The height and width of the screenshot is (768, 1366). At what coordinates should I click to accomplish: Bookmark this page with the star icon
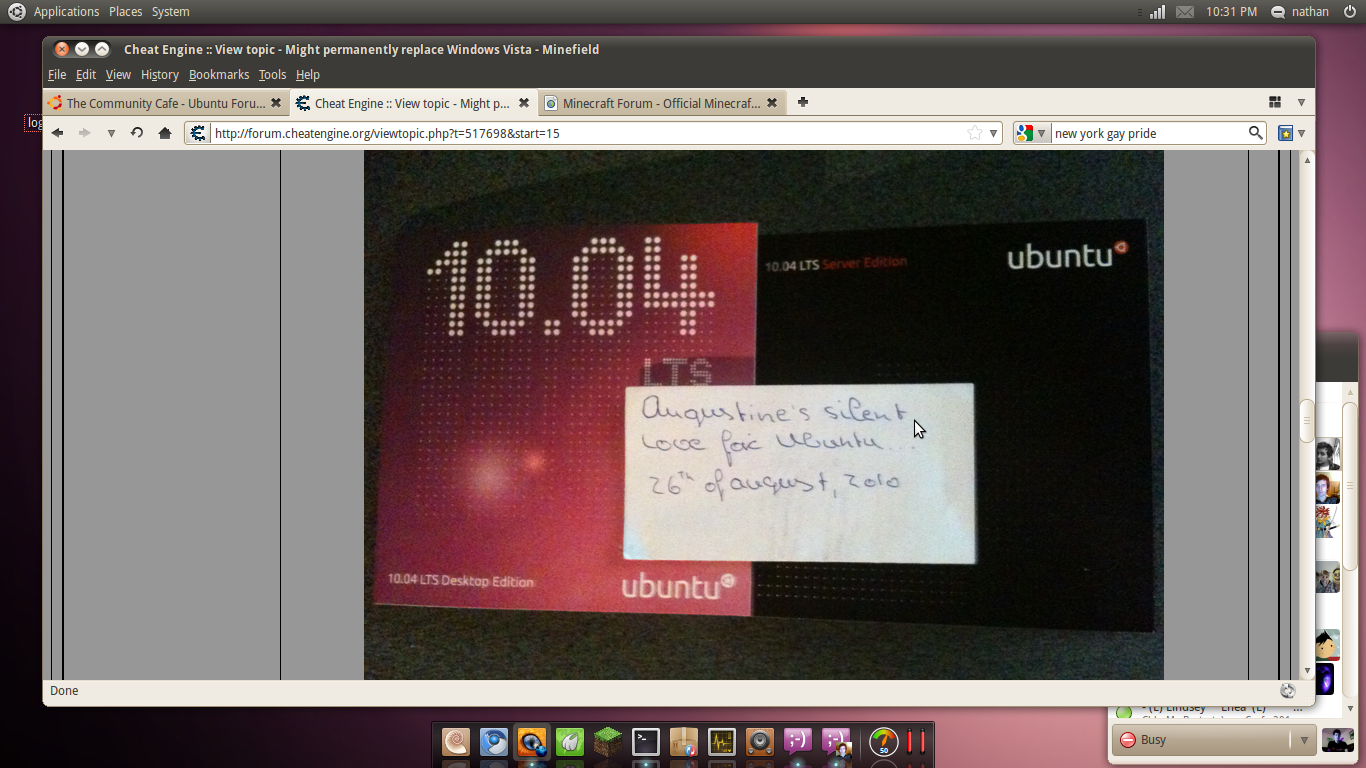[x=975, y=133]
